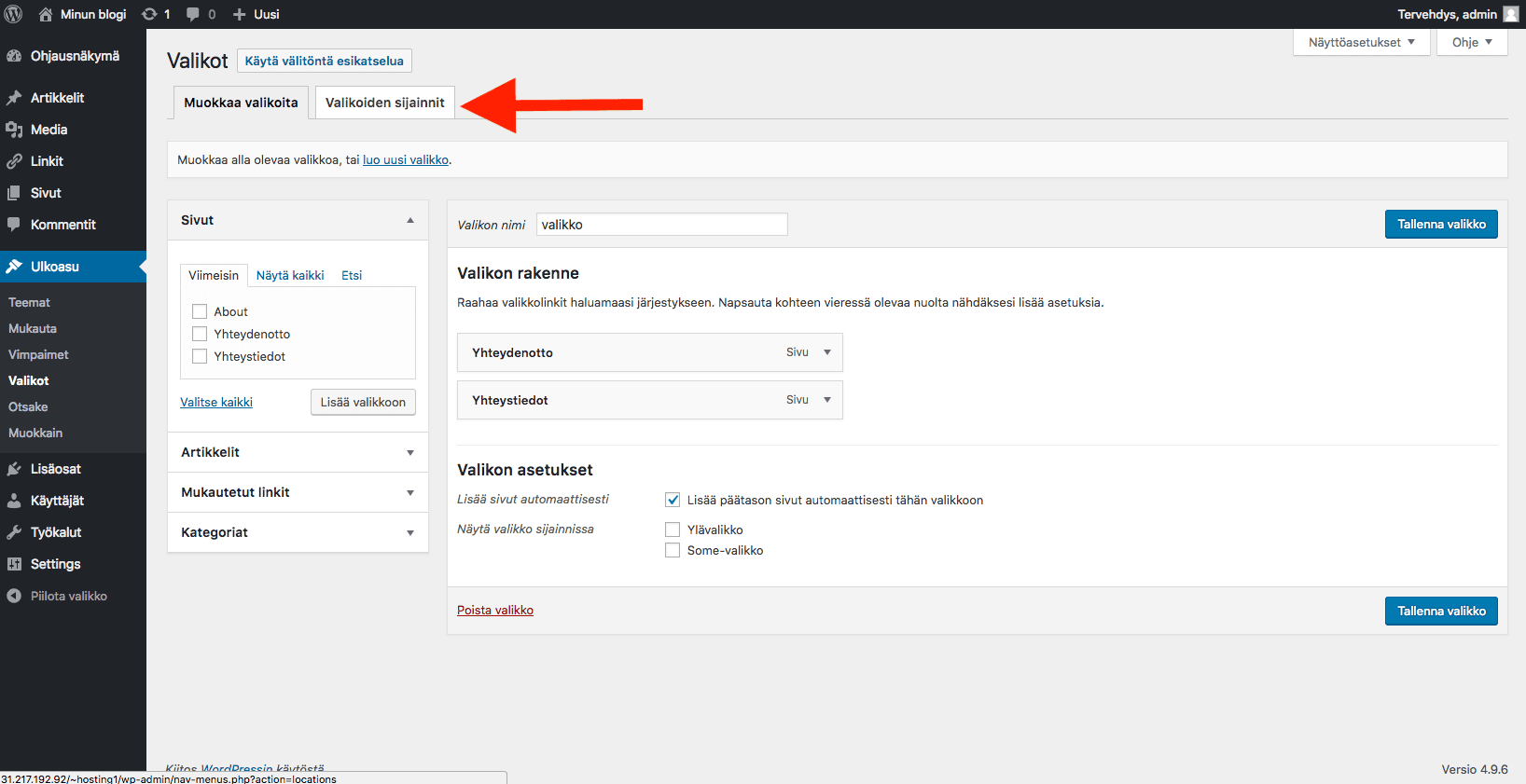Screen dimensions: 1526x784
Task: Uncheck auto-add top-level pages checkbox
Action: [x=673, y=500]
